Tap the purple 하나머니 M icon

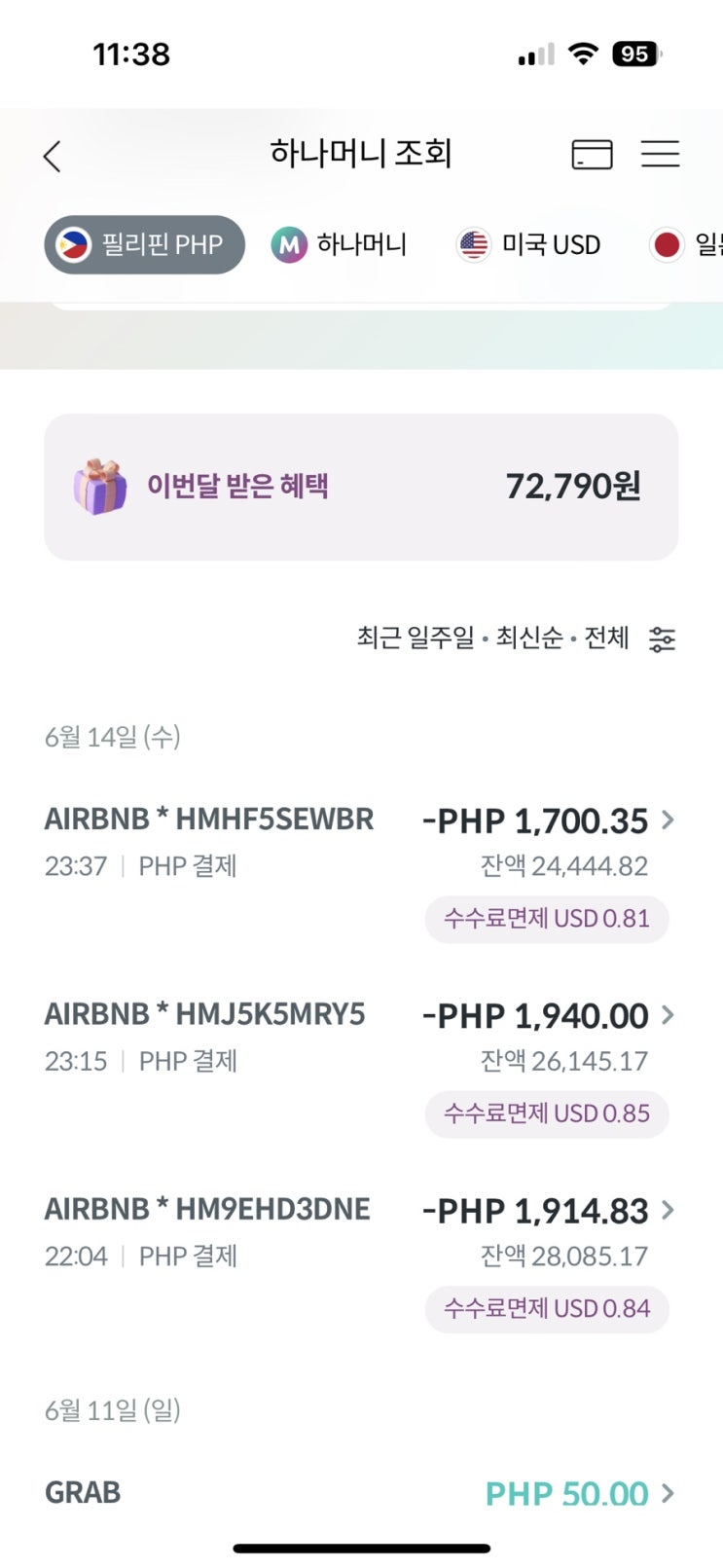289,245
